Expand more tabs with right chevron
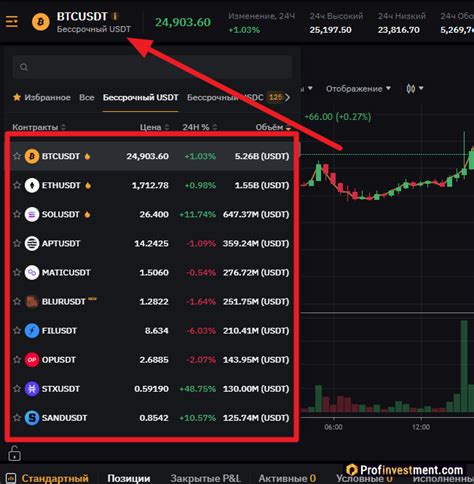The height and width of the screenshot is (484, 474). point(287,97)
